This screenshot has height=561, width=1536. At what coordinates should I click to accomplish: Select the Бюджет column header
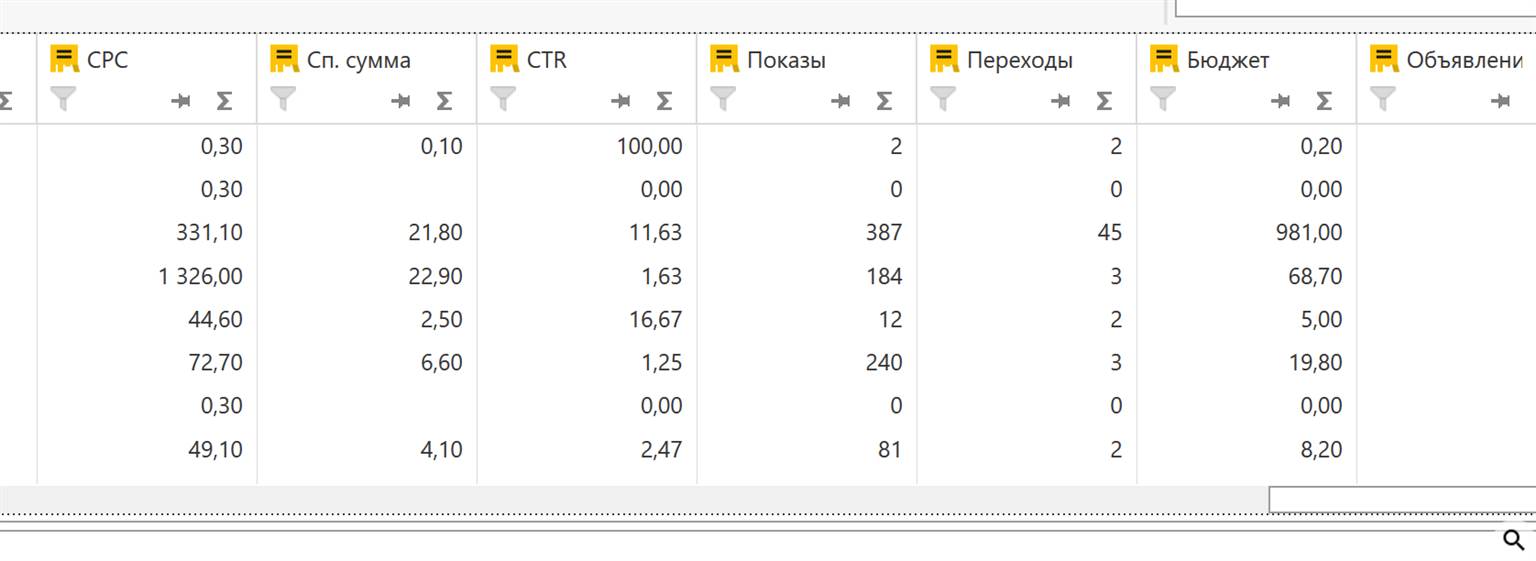click(x=1228, y=60)
